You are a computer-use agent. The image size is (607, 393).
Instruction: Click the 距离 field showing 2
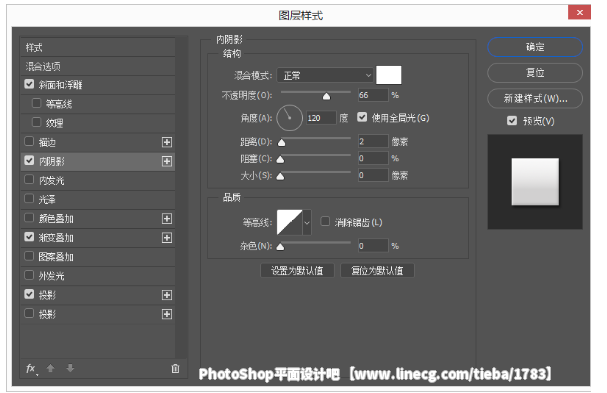[x=373, y=141]
